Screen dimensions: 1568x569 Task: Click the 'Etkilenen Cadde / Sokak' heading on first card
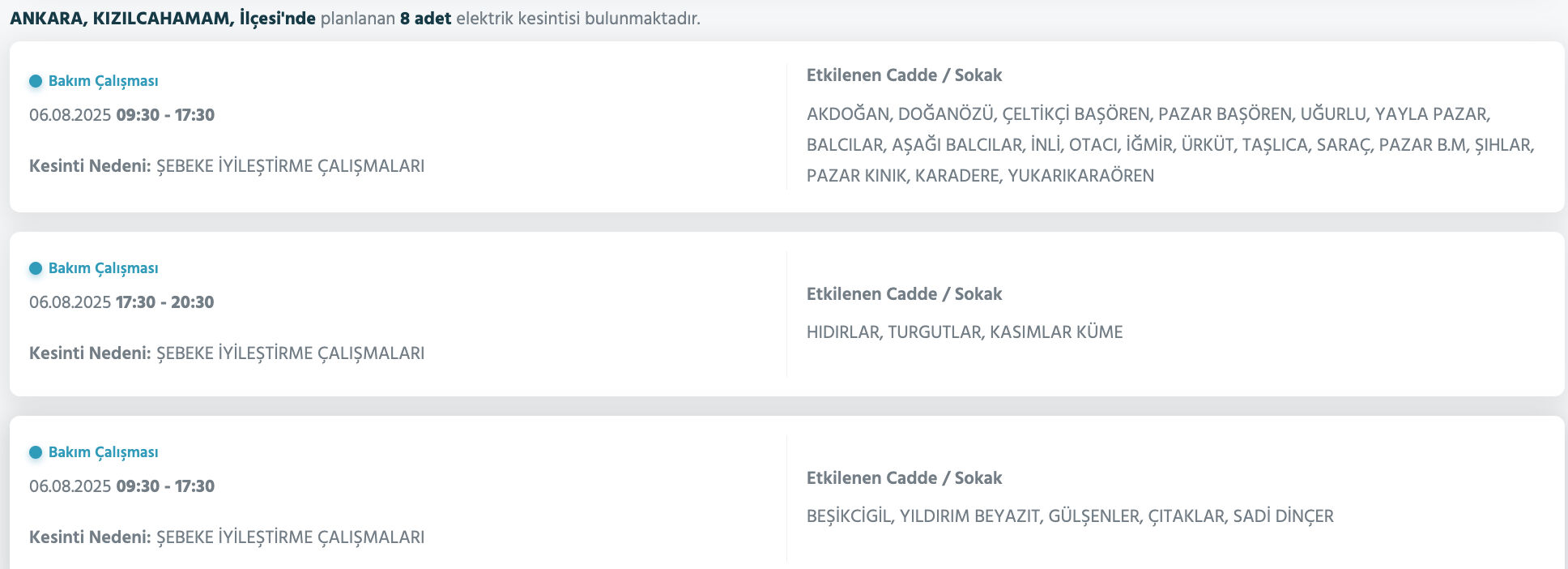pos(904,75)
